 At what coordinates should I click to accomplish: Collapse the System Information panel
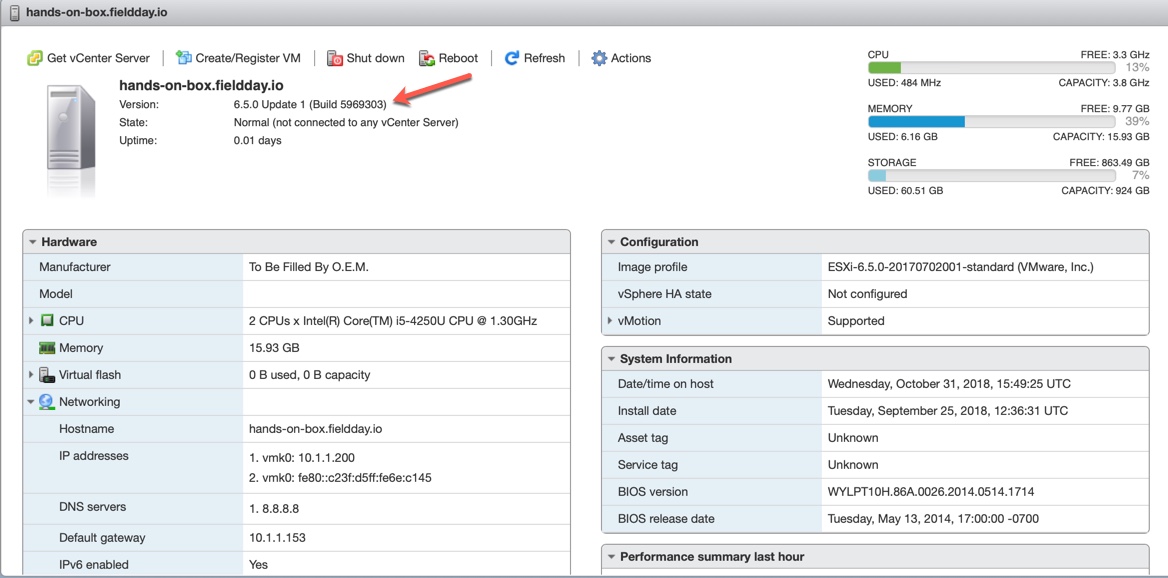[611, 359]
